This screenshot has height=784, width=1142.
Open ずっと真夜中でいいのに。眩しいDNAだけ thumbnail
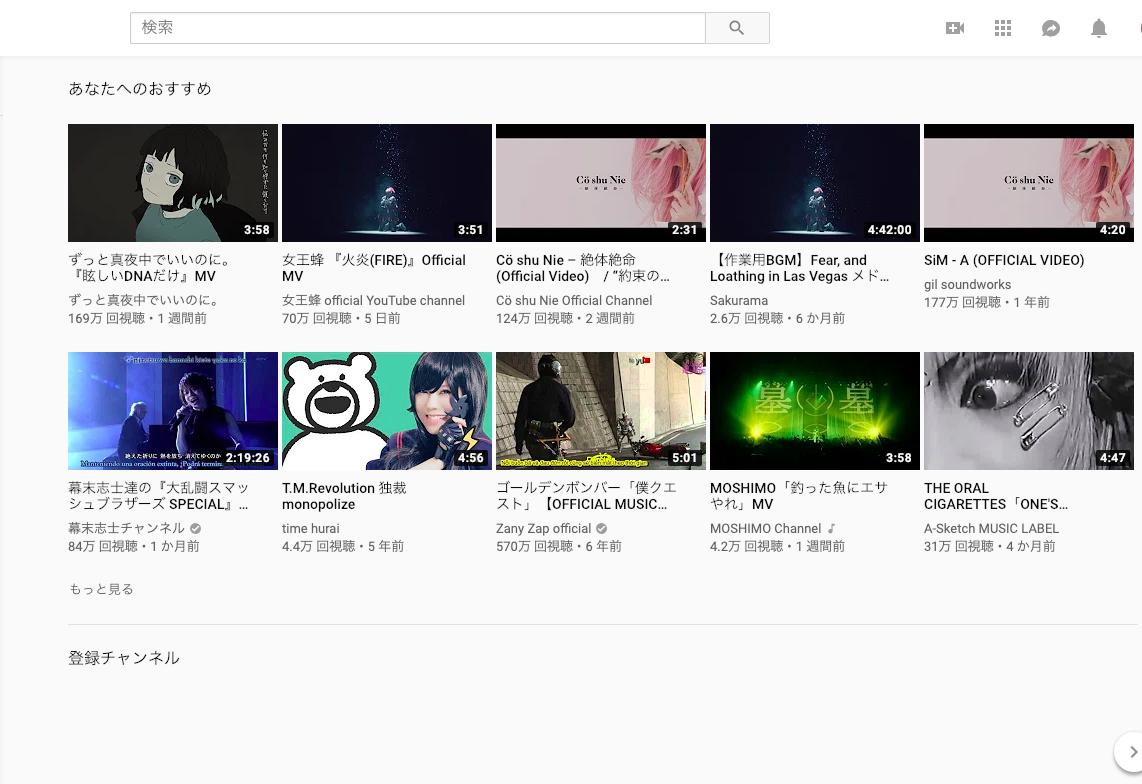(x=173, y=183)
